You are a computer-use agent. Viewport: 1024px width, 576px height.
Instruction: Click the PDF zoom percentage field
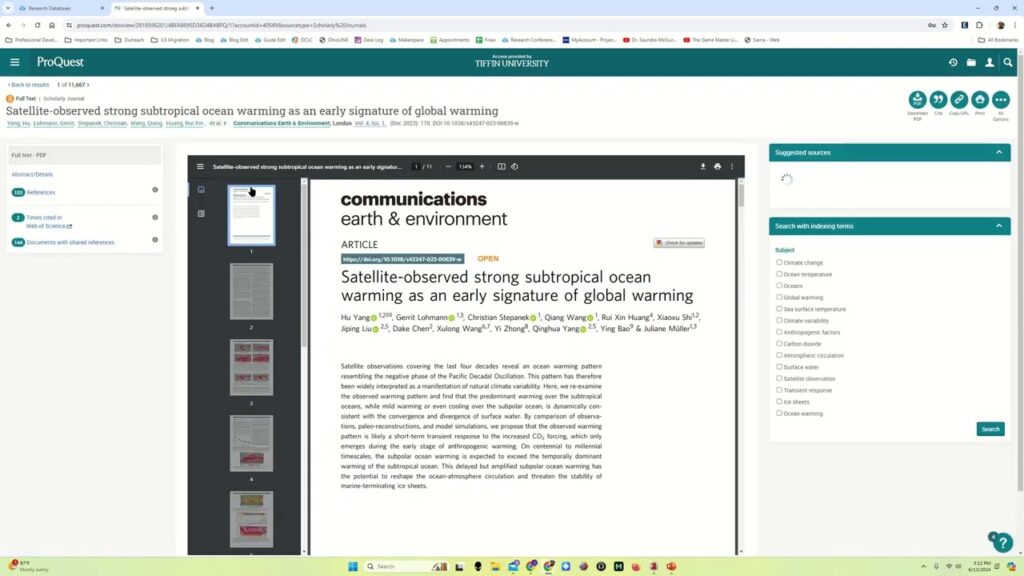click(465, 167)
